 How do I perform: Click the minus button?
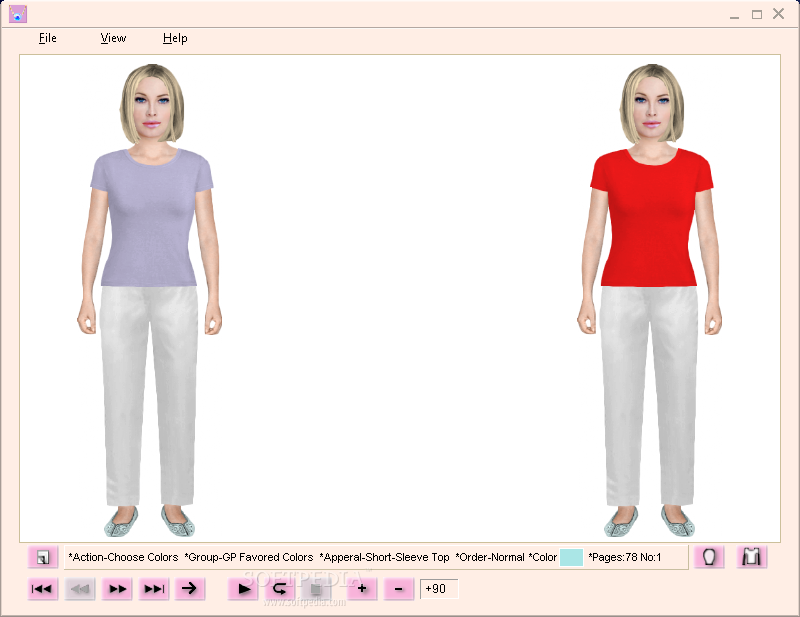coord(398,589)
